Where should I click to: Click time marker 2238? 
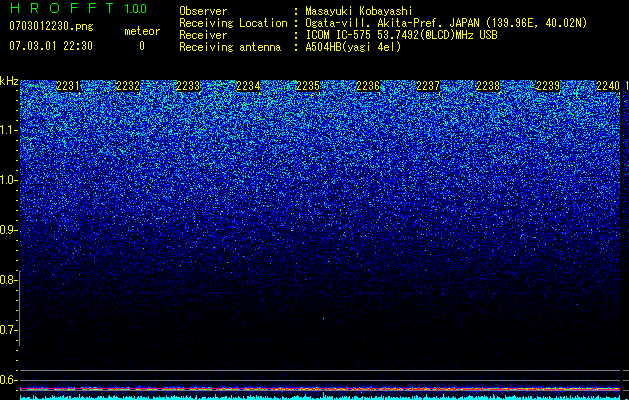tap(488, 86)
